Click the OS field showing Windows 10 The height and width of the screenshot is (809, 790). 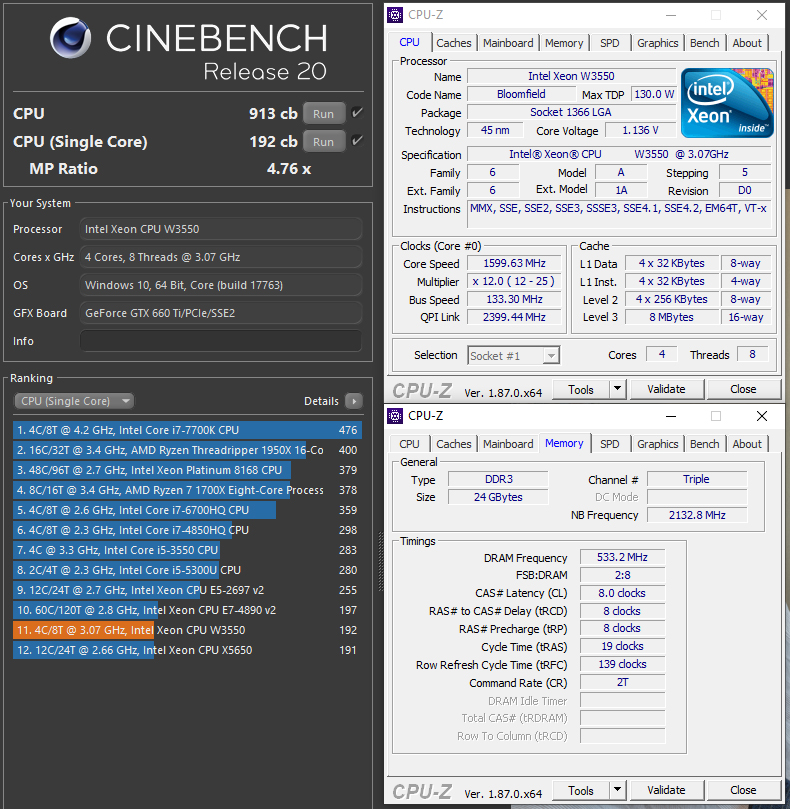tap(221, 285)
